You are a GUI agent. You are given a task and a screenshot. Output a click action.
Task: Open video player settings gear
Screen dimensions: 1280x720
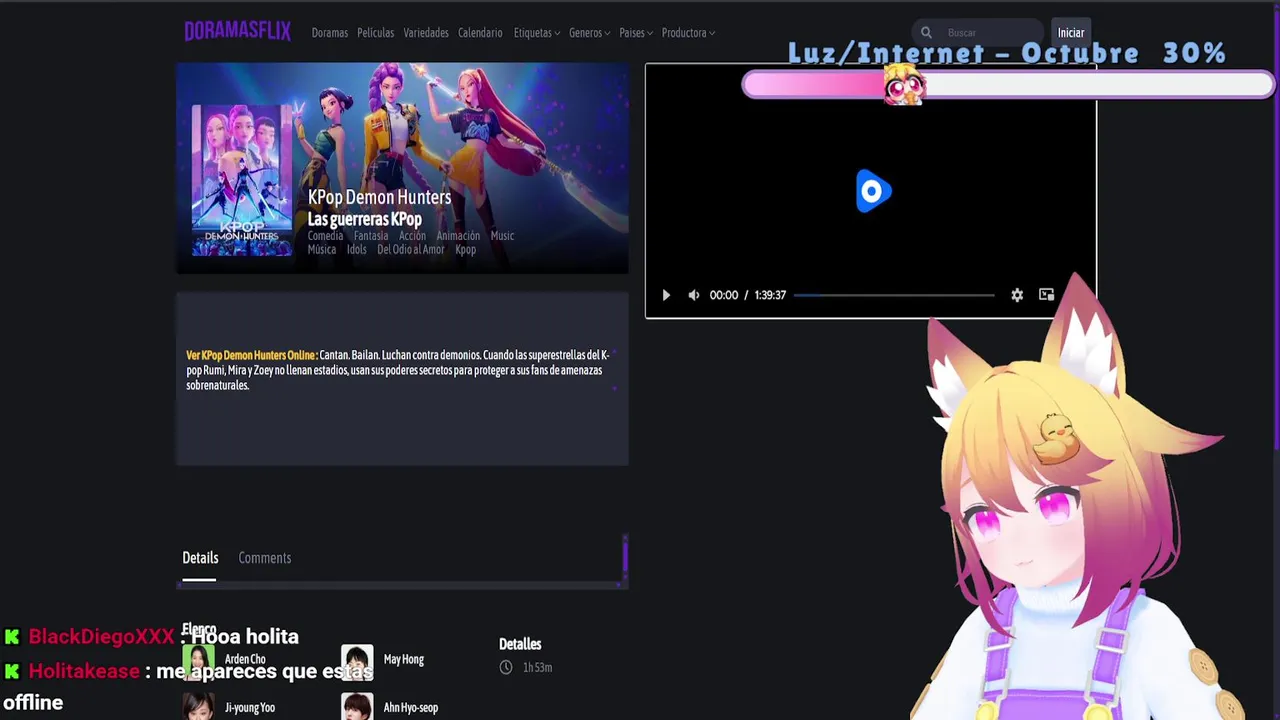click(x=1017, y=295)
